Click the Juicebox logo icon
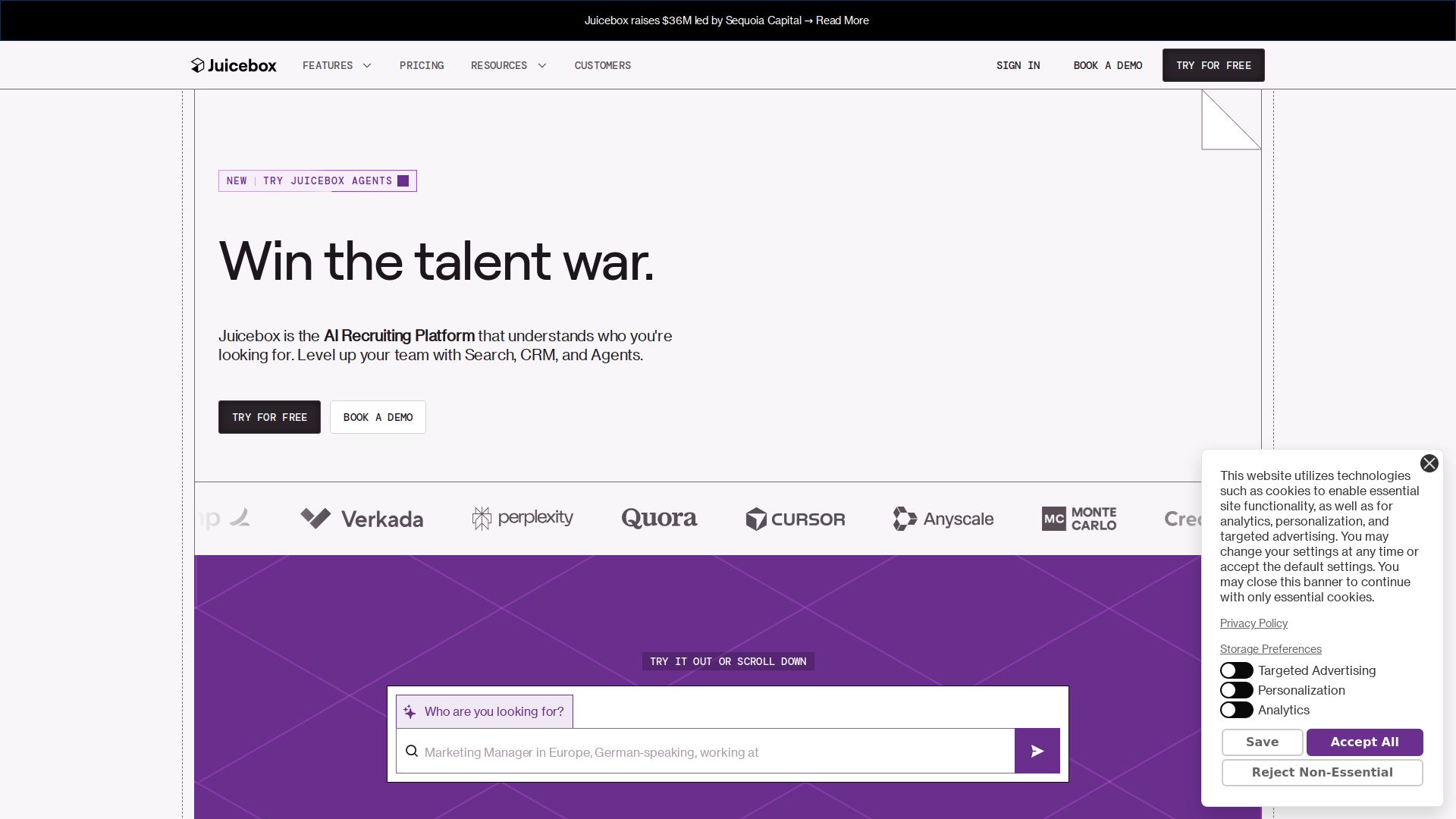1456x819 pixels. 198,65
